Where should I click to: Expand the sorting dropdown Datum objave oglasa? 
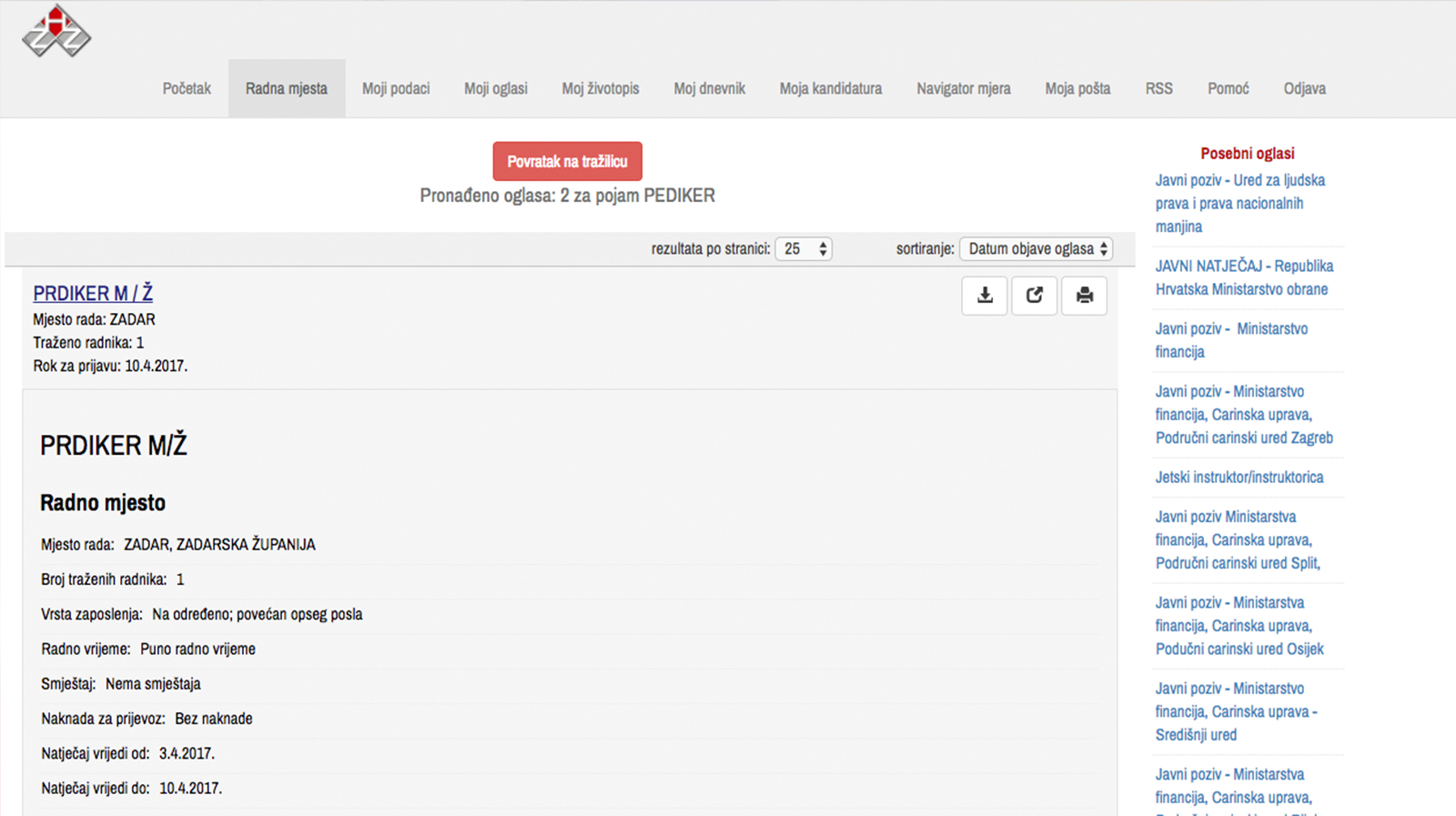point(1036,249)
